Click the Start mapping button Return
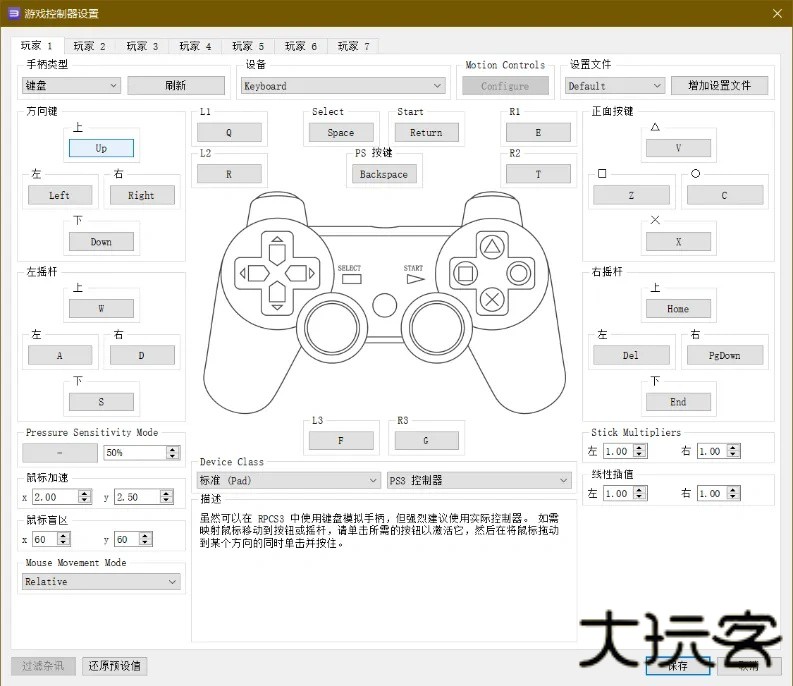This screenshot has height=686, width=793. [x=426, y=133]
